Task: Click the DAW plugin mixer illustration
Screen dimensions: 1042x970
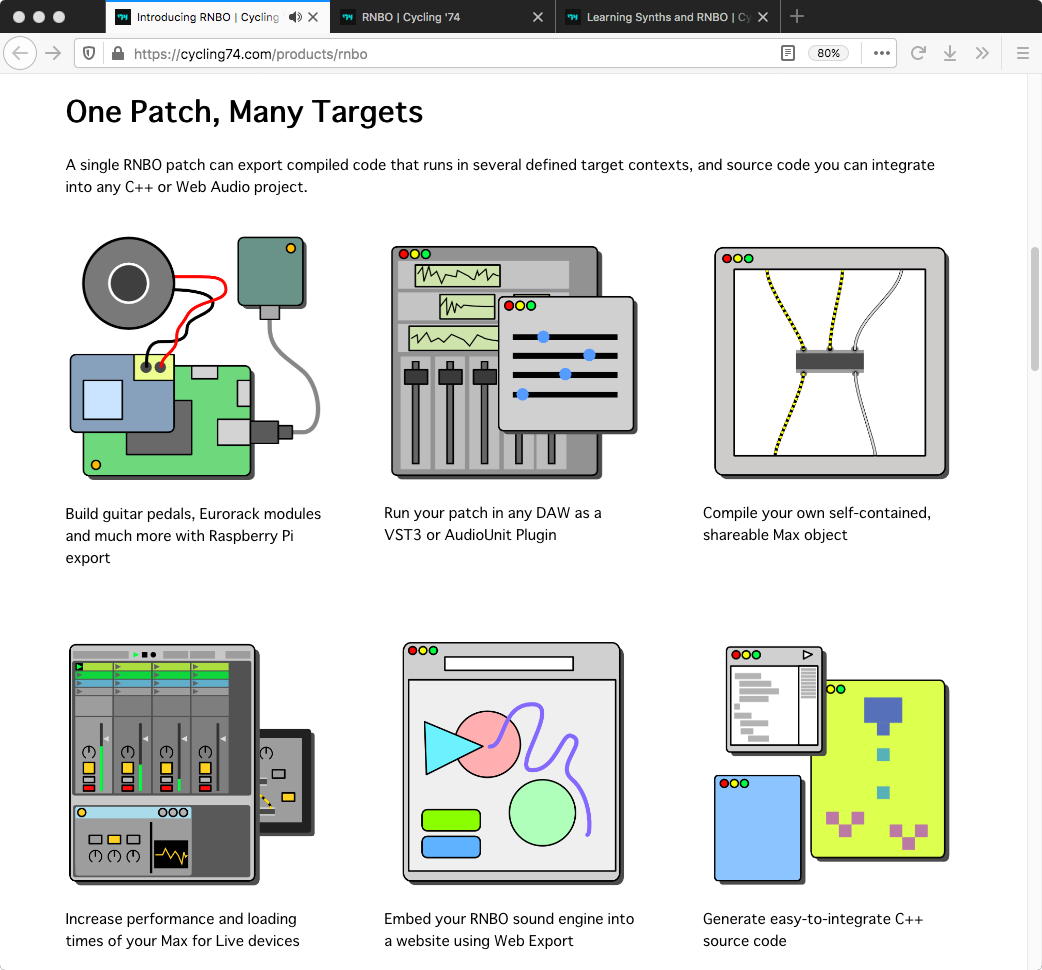Action: [x=514, y=362]
